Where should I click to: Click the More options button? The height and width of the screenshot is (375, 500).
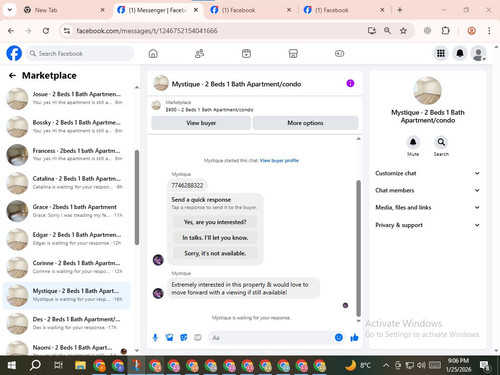tap(305, 123)
